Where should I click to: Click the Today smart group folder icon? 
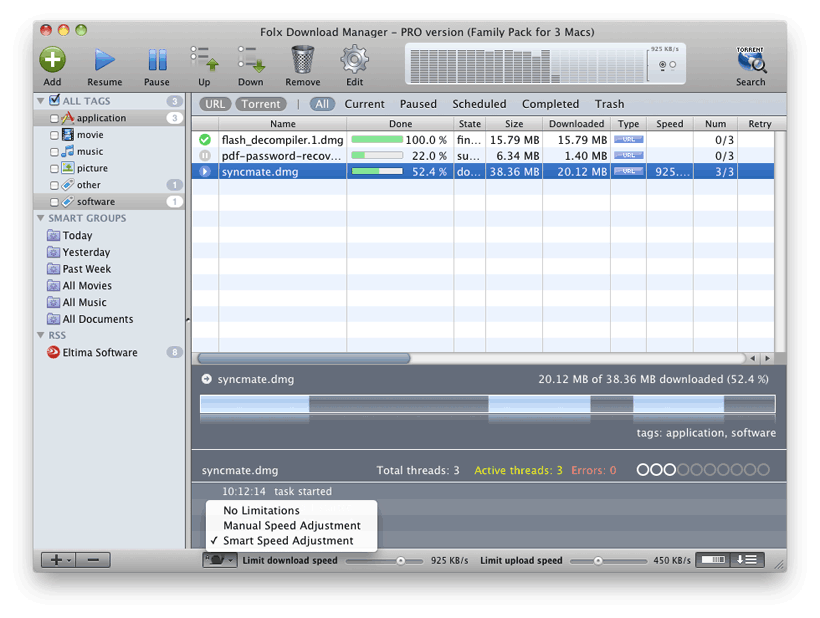pyautogui.click(x=53, y=235)
